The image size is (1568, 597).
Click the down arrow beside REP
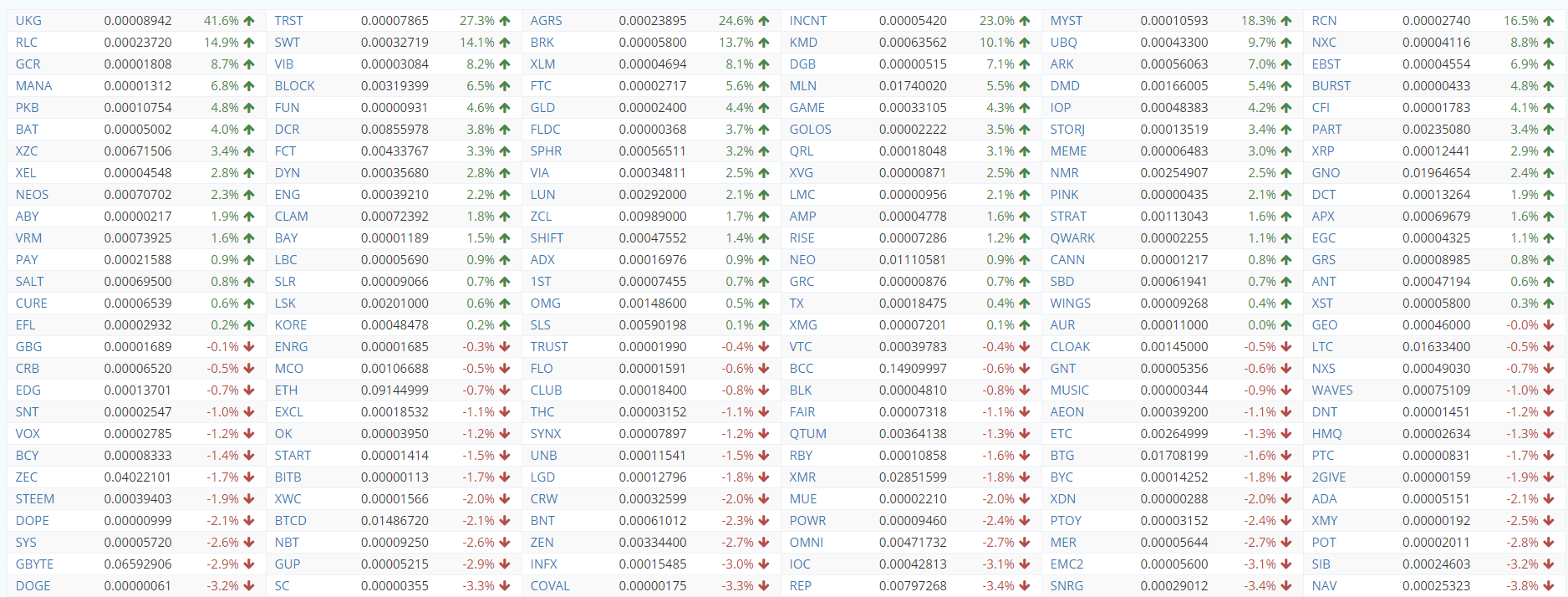1025,586
